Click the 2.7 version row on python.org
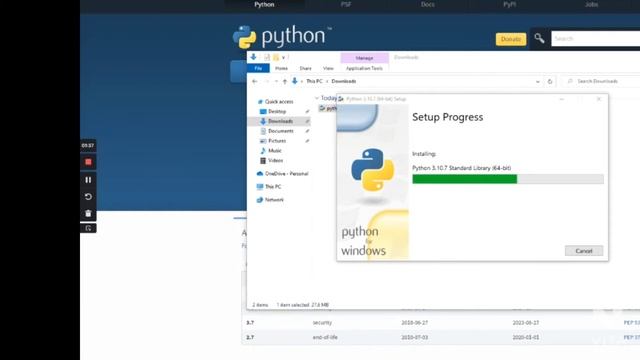Viewport: 640px width, 360px height. 441,337
